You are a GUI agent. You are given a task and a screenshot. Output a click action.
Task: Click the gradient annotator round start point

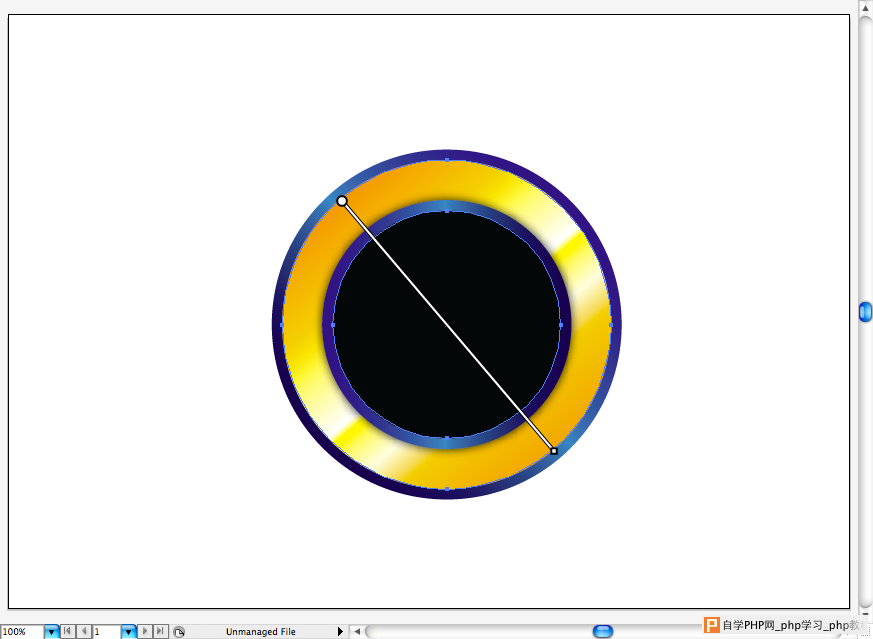pyautogui.click(x=342, y=201)
